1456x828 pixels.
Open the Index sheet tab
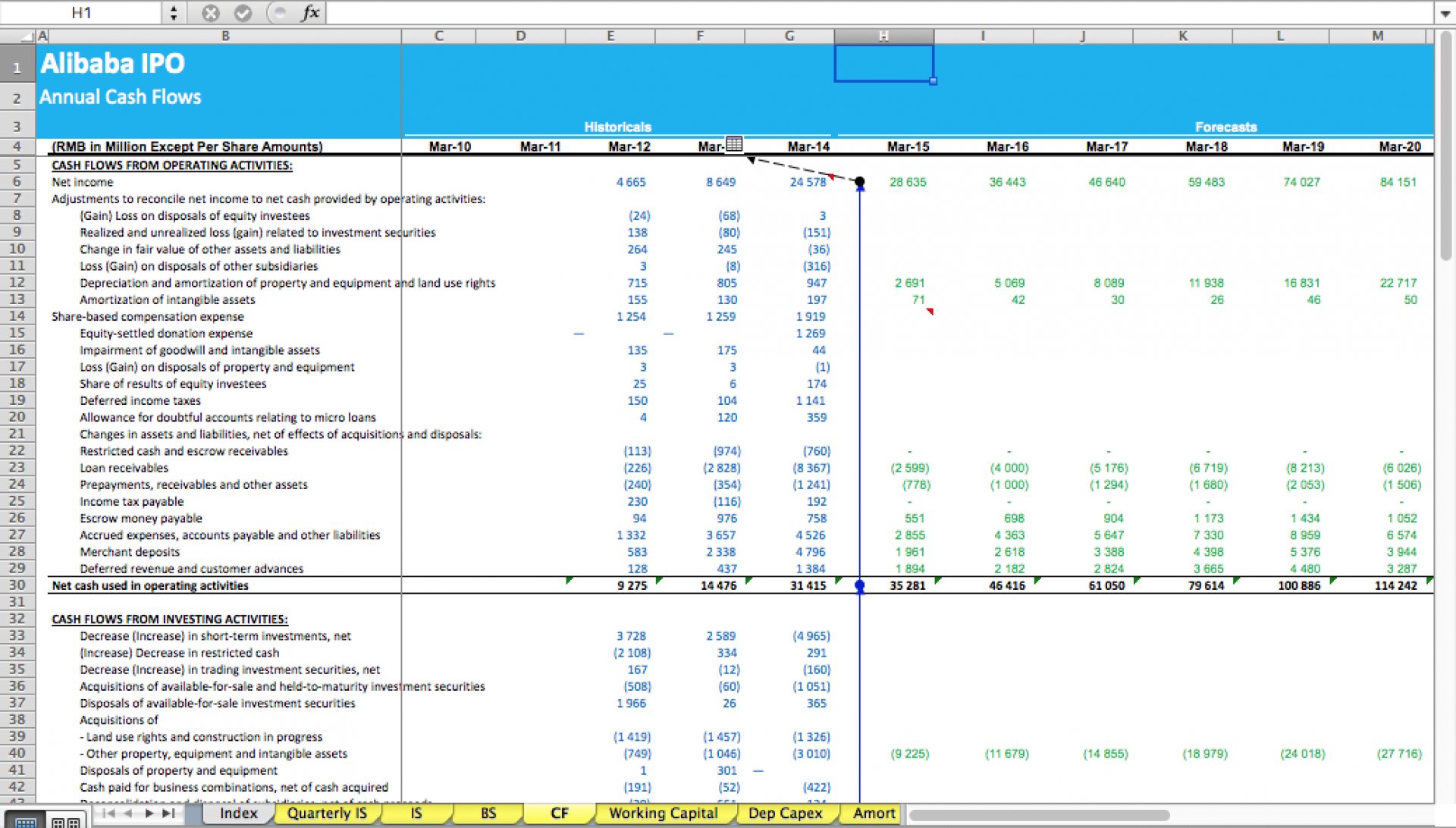(x=238, y=813)
